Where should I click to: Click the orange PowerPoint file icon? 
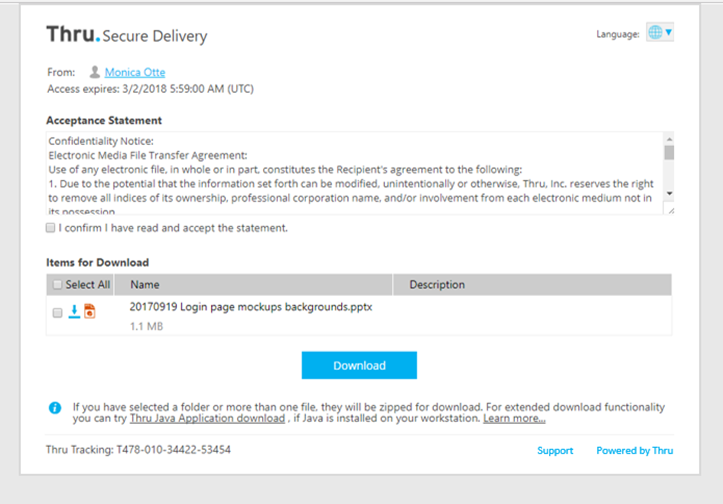point(89,312)
